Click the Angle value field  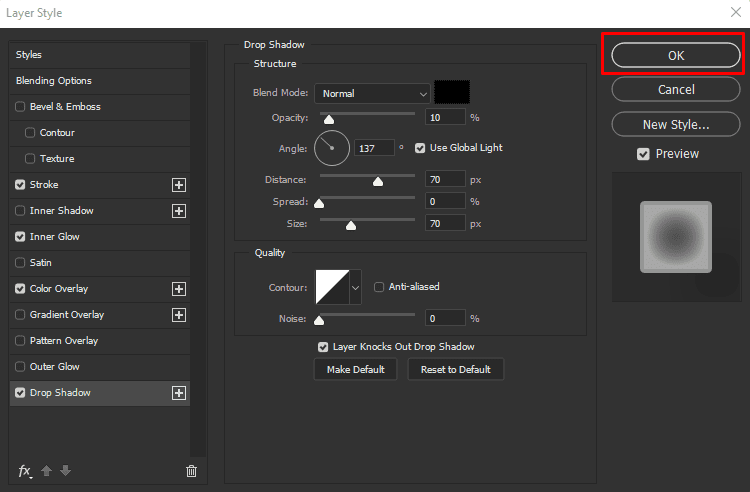pyautogui.click(x=374, y=148)
